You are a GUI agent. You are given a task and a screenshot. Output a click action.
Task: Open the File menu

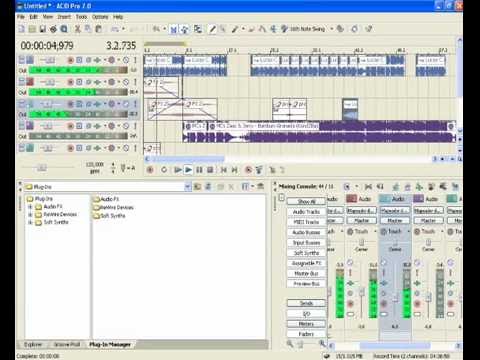pos(21,17)
